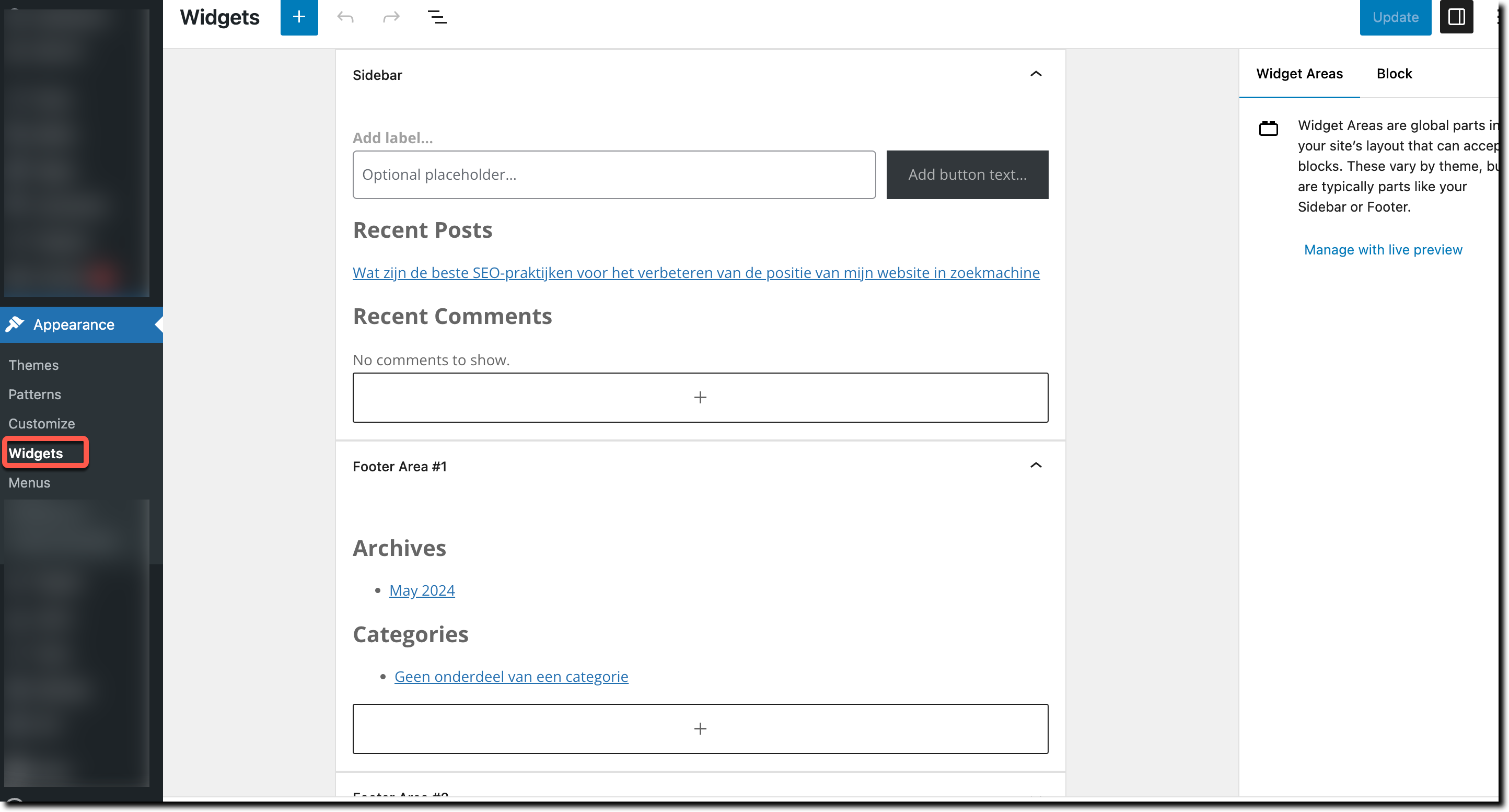
Task: Open the Customize submenu item
Action: pyautogui.click(x=42, y=424)
